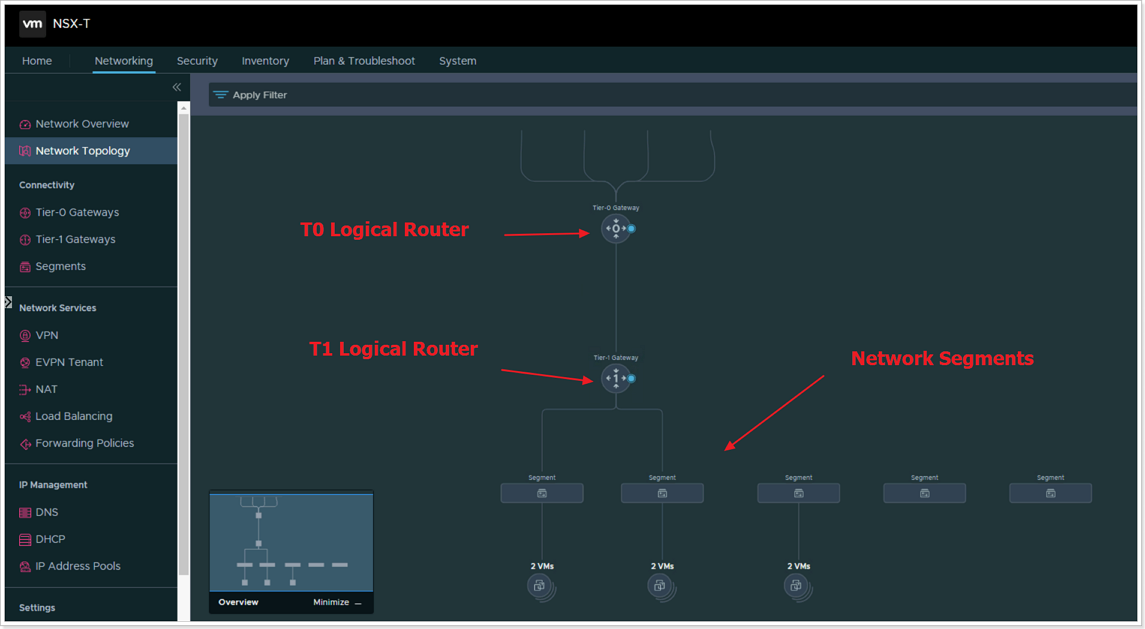Expand 2 VMs under second segment

click(661, 586)
